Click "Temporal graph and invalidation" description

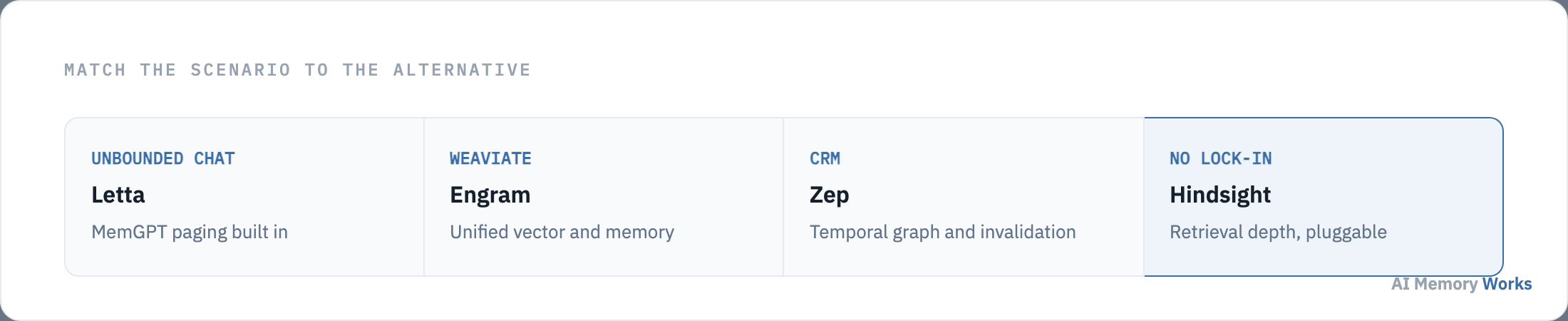pyautogui.click(x=942, y=232)
